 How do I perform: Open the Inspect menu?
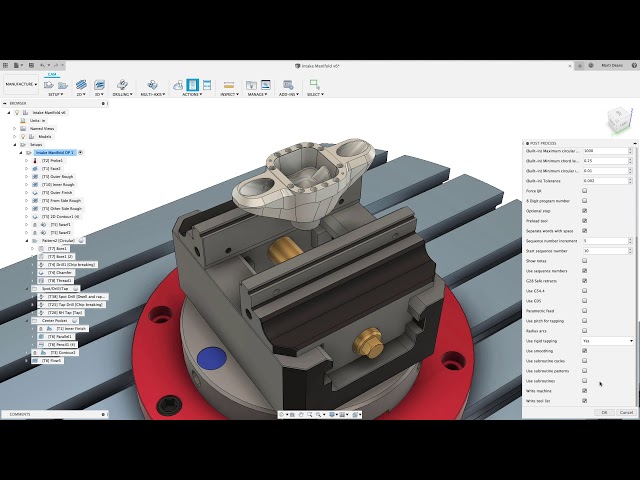[229, 94]
